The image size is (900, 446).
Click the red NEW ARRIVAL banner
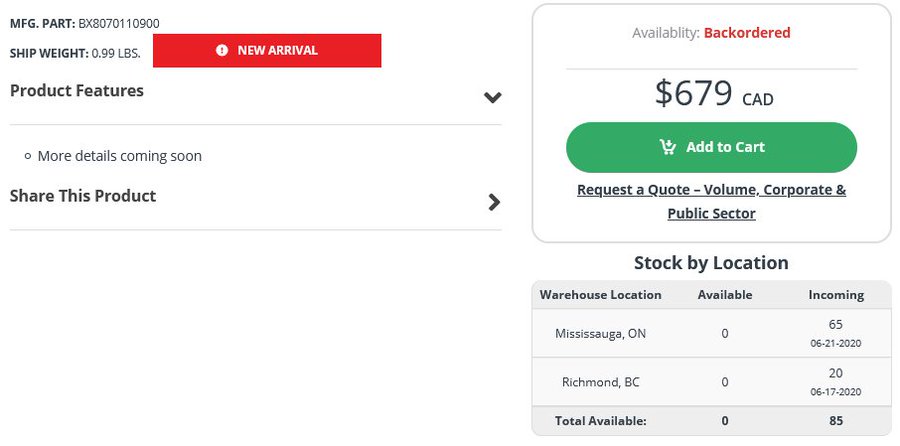[267, 51]
